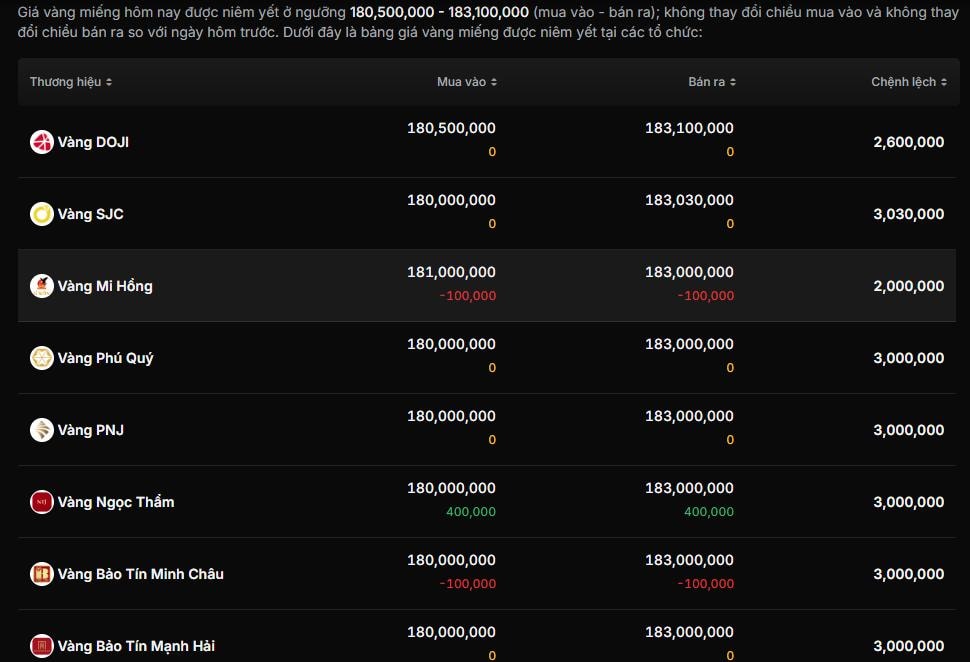The width and height of the screenshot is (970, 662).
Task: Click Vàng DOJI's 183,100,000 sell price
Action: click(689, 128)
